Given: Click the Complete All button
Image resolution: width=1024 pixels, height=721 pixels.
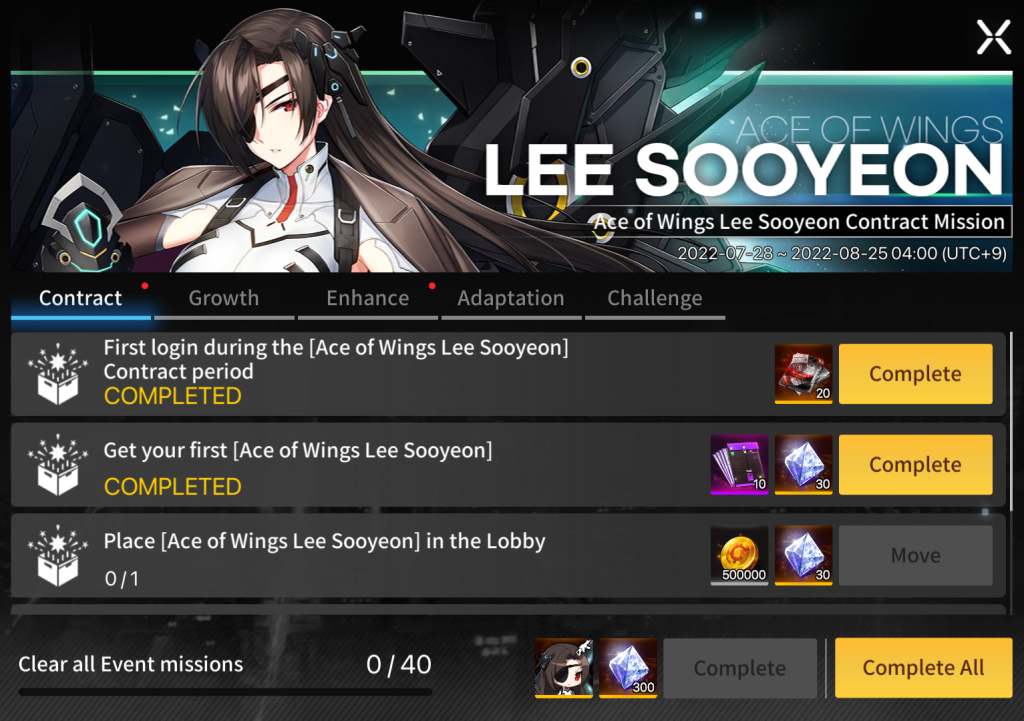Looking at the screenshot, I should click(923, 668).
